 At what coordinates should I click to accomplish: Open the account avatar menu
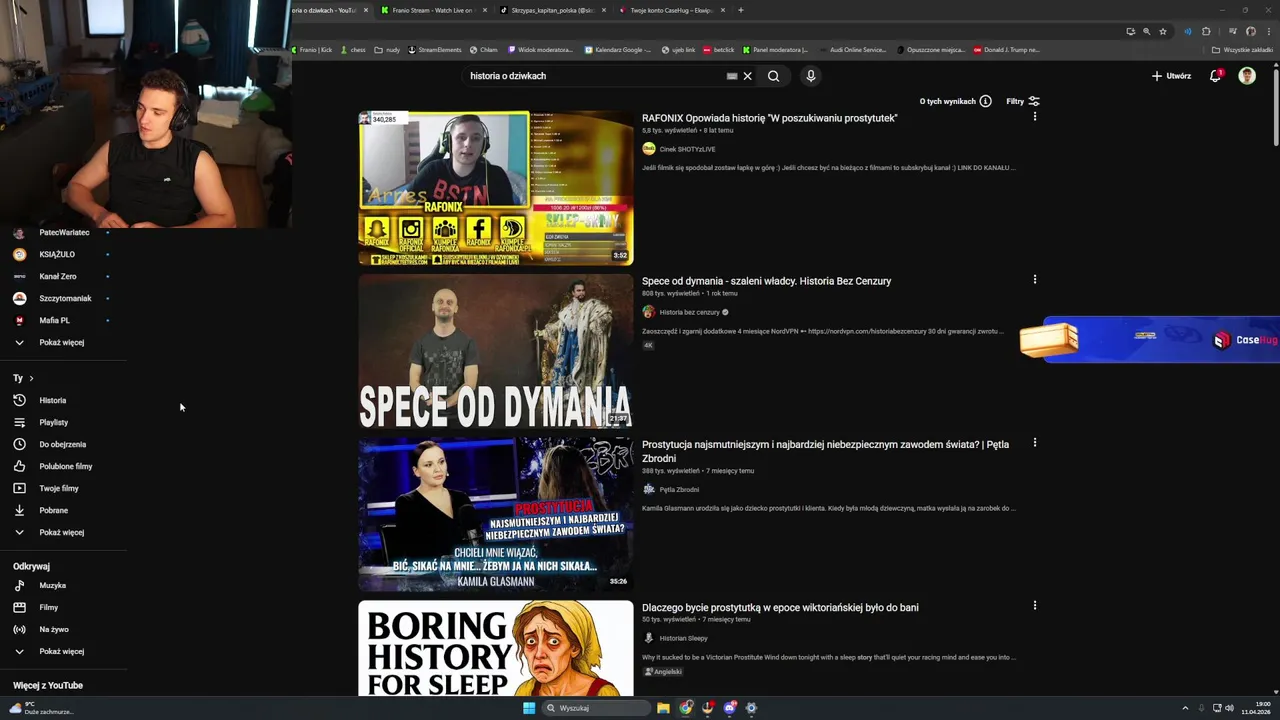(x=1247, y=76)
